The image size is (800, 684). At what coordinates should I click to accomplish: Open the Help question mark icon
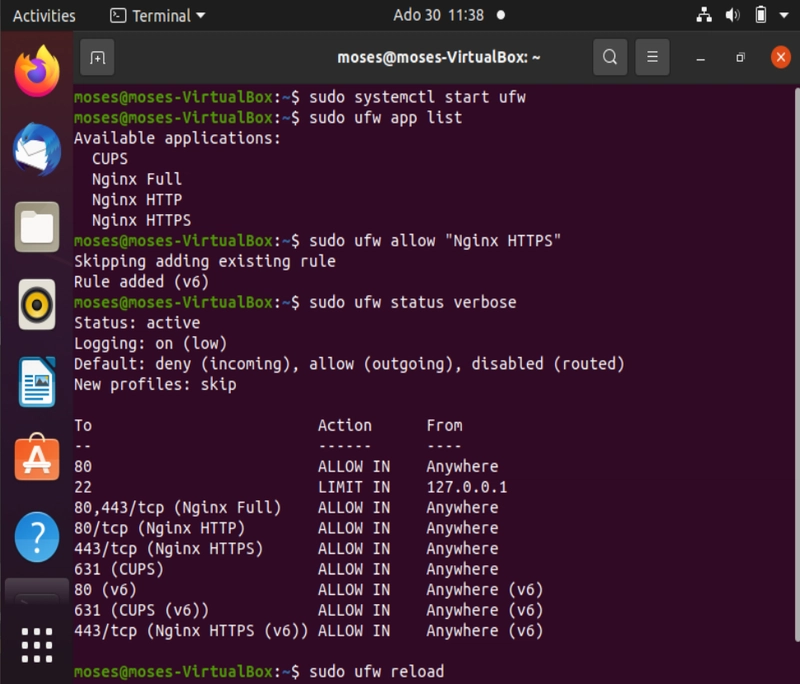point(37,537)
